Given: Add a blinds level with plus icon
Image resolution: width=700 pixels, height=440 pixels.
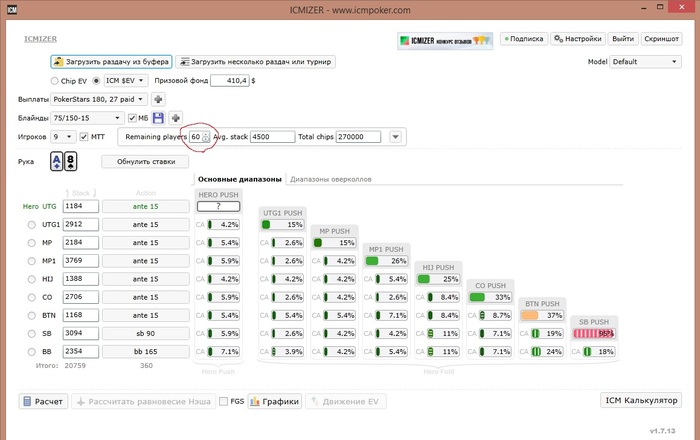Looking at the screenshot, I should 175,118.
